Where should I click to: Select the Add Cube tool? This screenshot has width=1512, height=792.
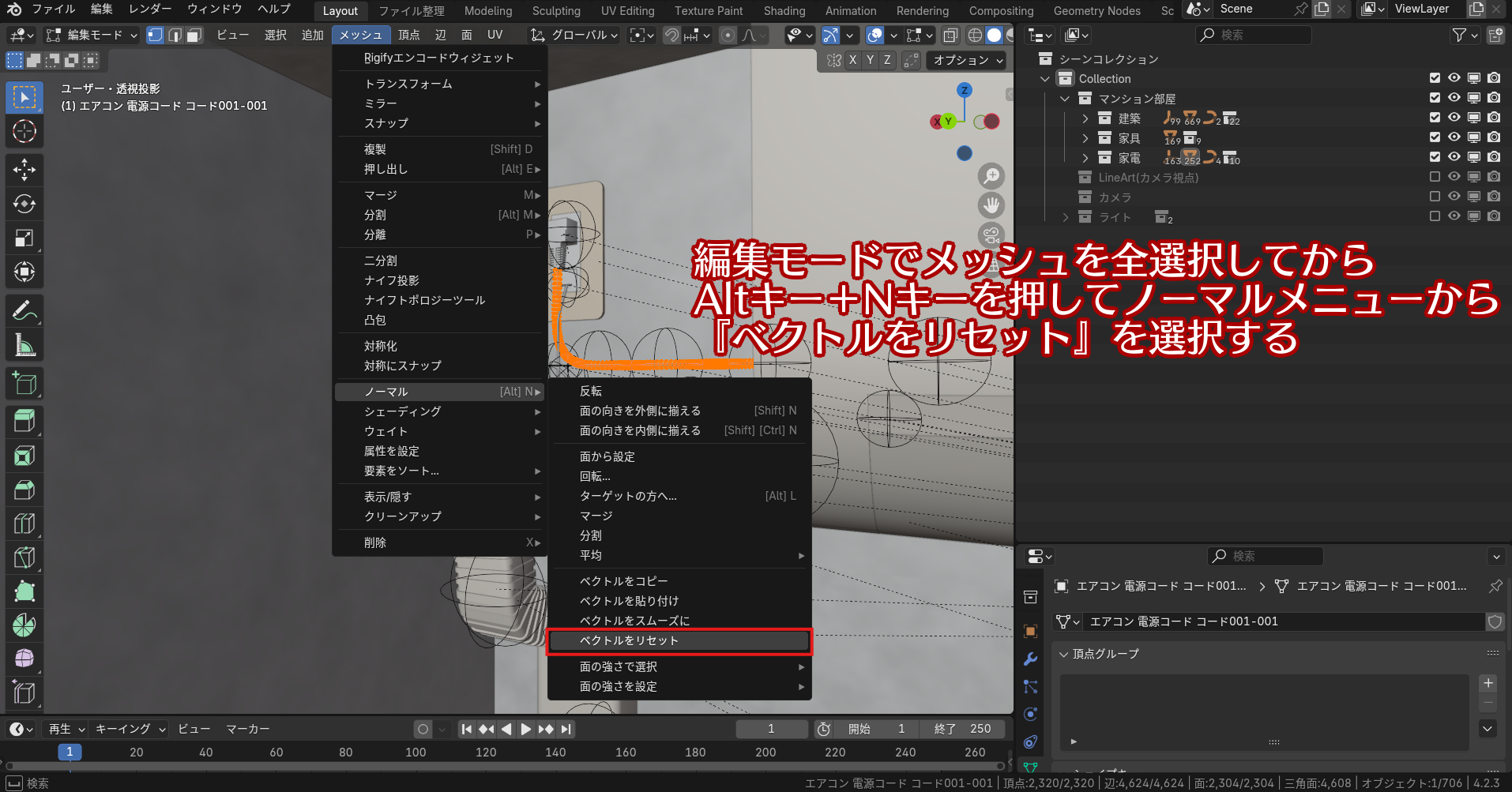[24, 383]
